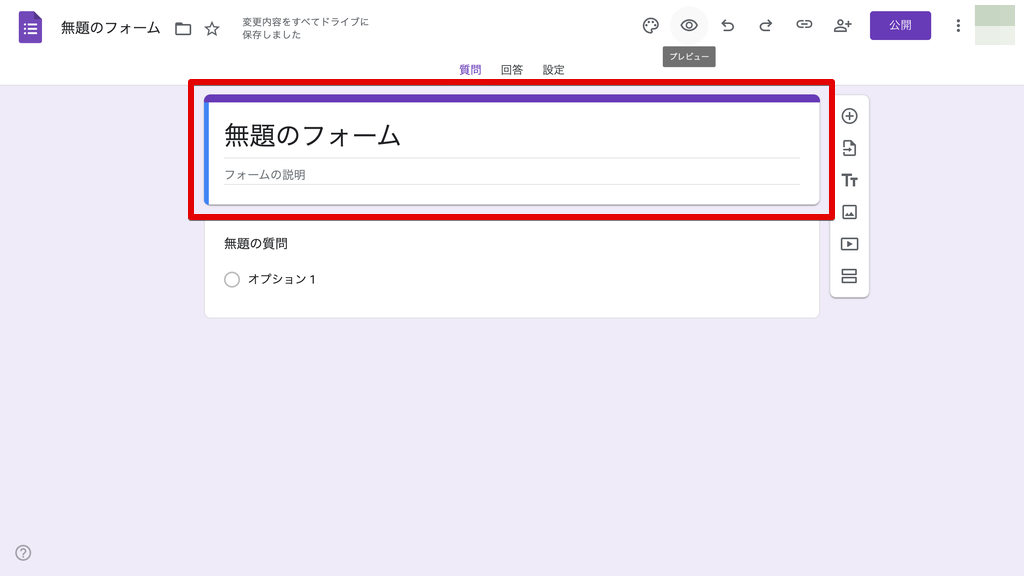
Task: Click the preview eye icon
Action: pyautogui.click(x=689, y=26)
